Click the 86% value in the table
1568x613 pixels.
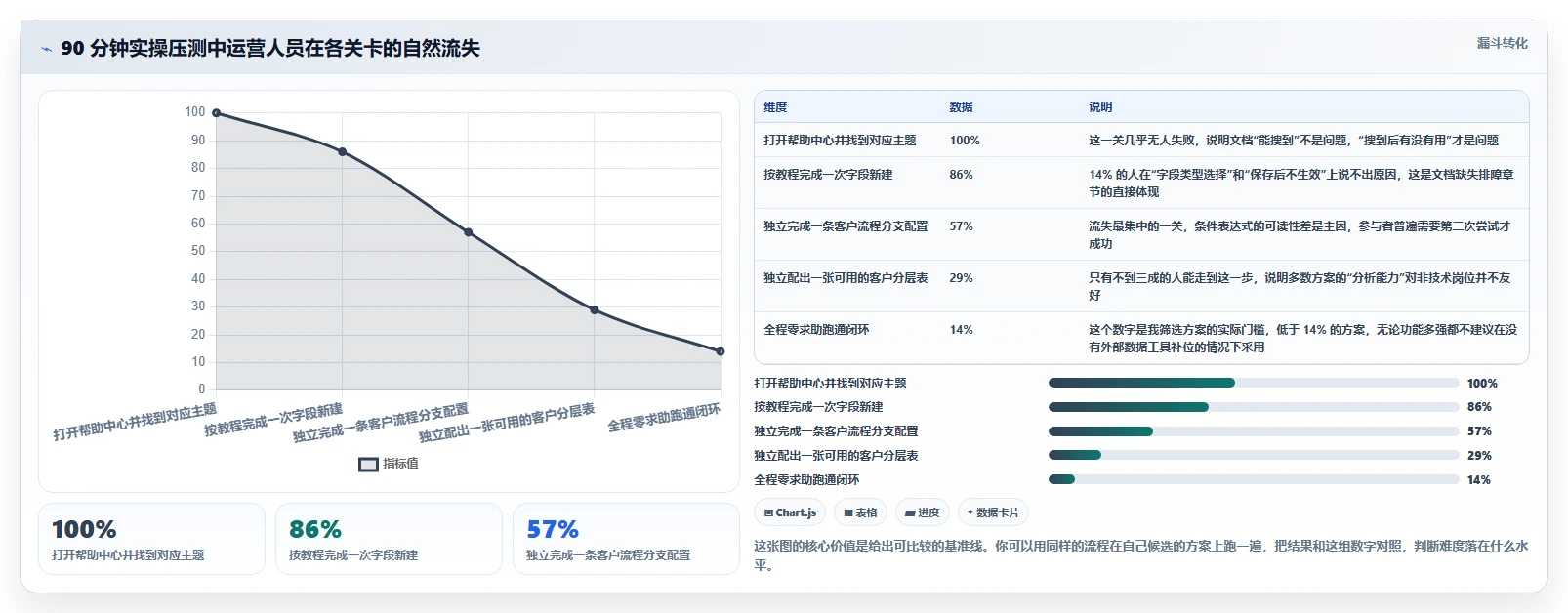961,175
